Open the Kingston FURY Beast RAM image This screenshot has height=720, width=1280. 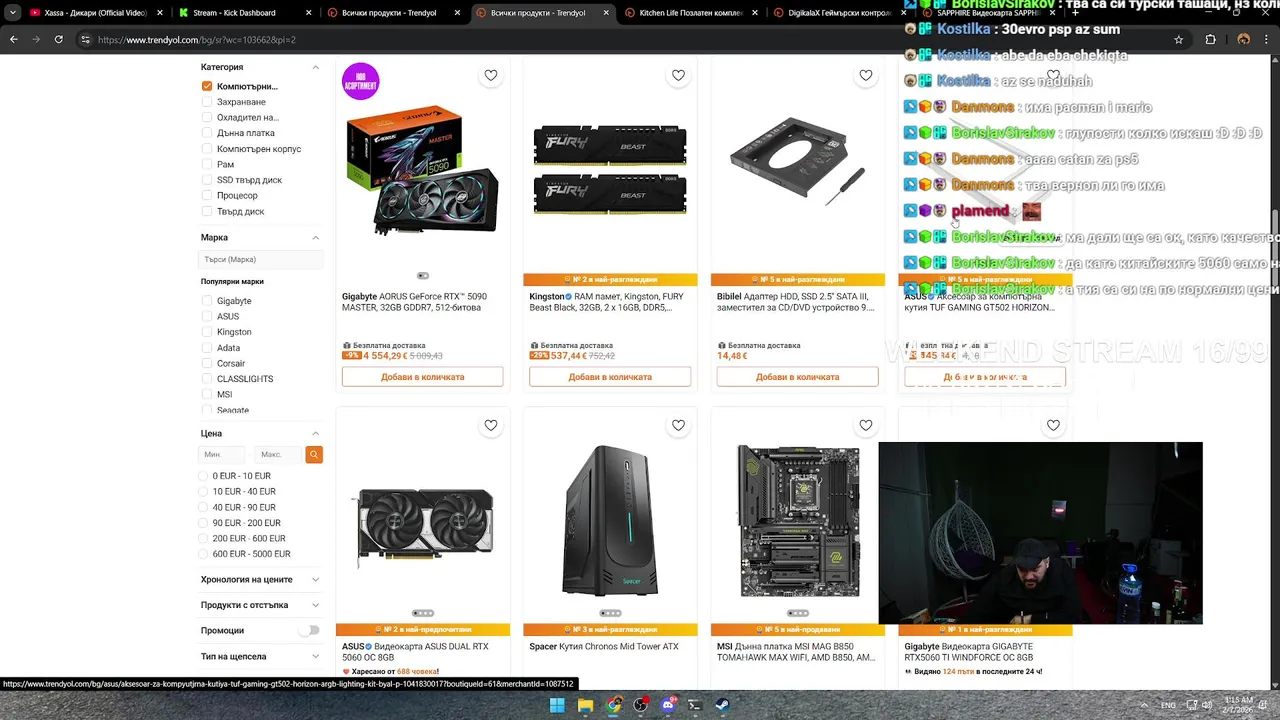point(610,171)
